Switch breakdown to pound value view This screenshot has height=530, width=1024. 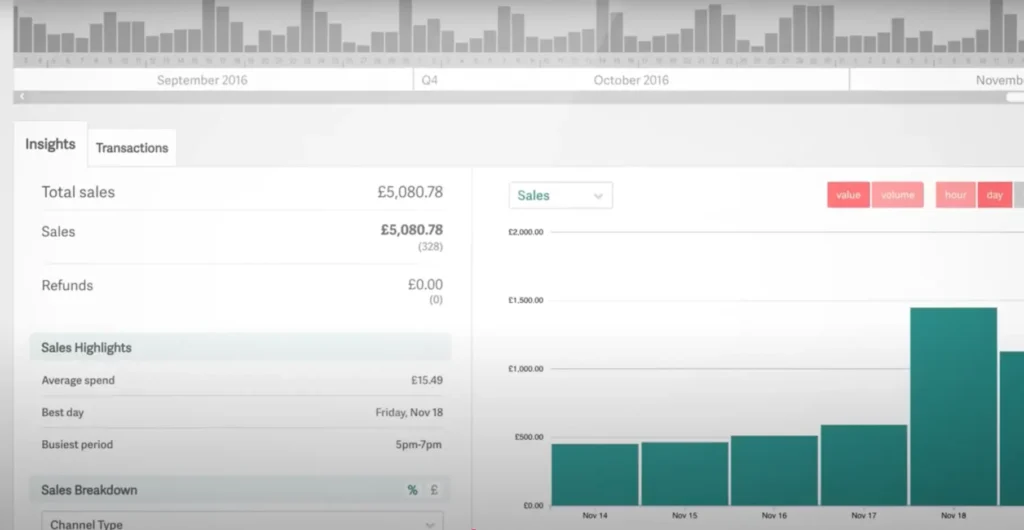[434, 490]
